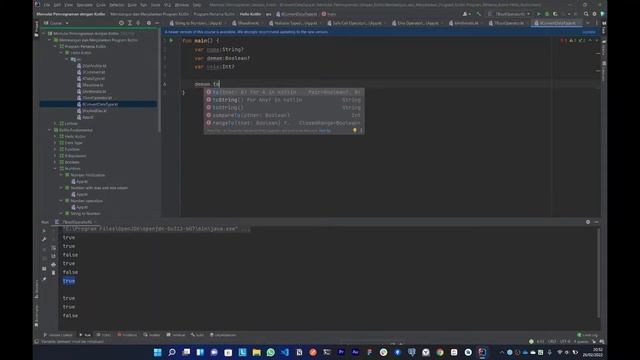This screenshot has width=640, height=360.
Task: Open the Help menu
Action: pyautogui.click(x=197, y=5)
